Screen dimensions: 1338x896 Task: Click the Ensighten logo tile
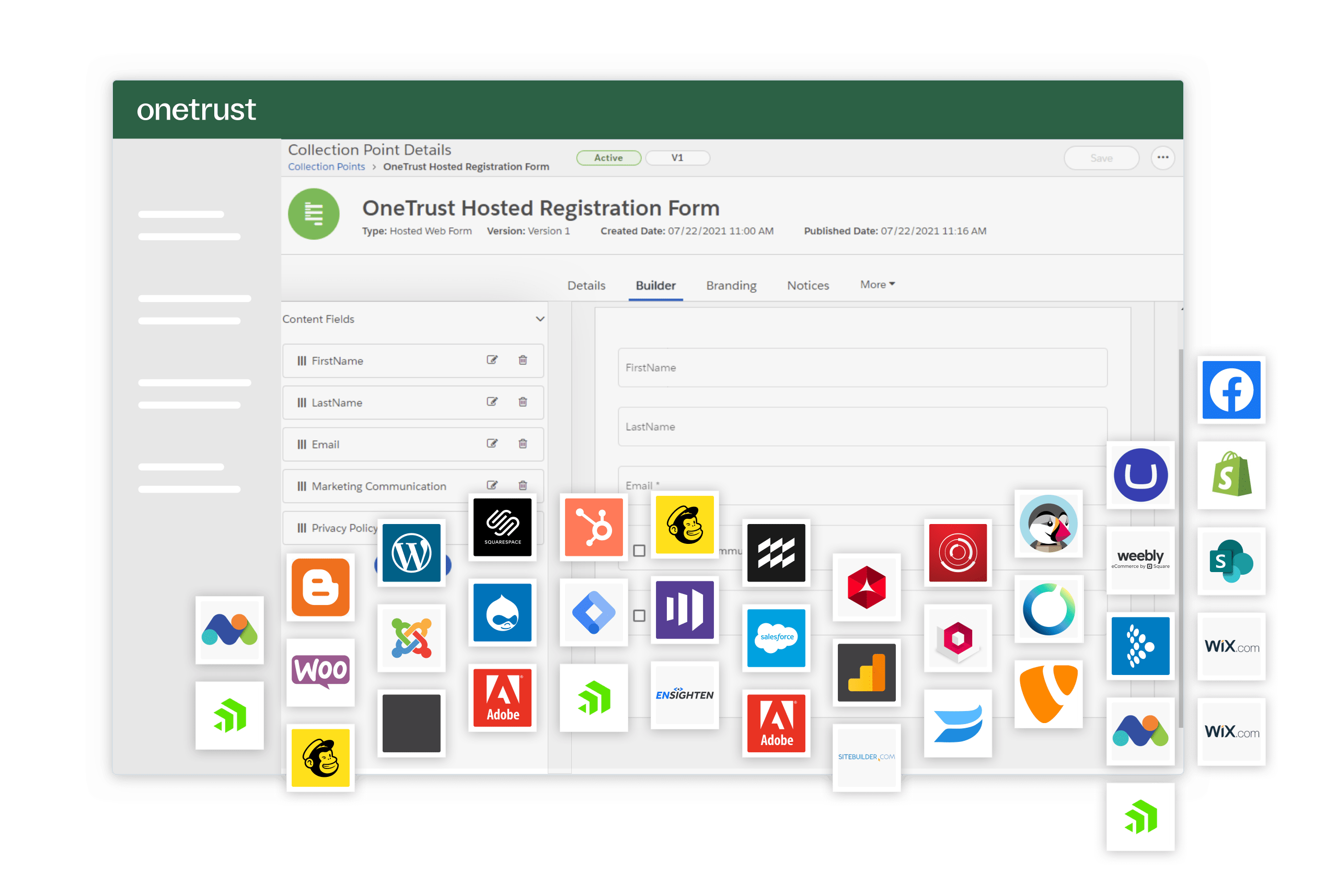684,695
